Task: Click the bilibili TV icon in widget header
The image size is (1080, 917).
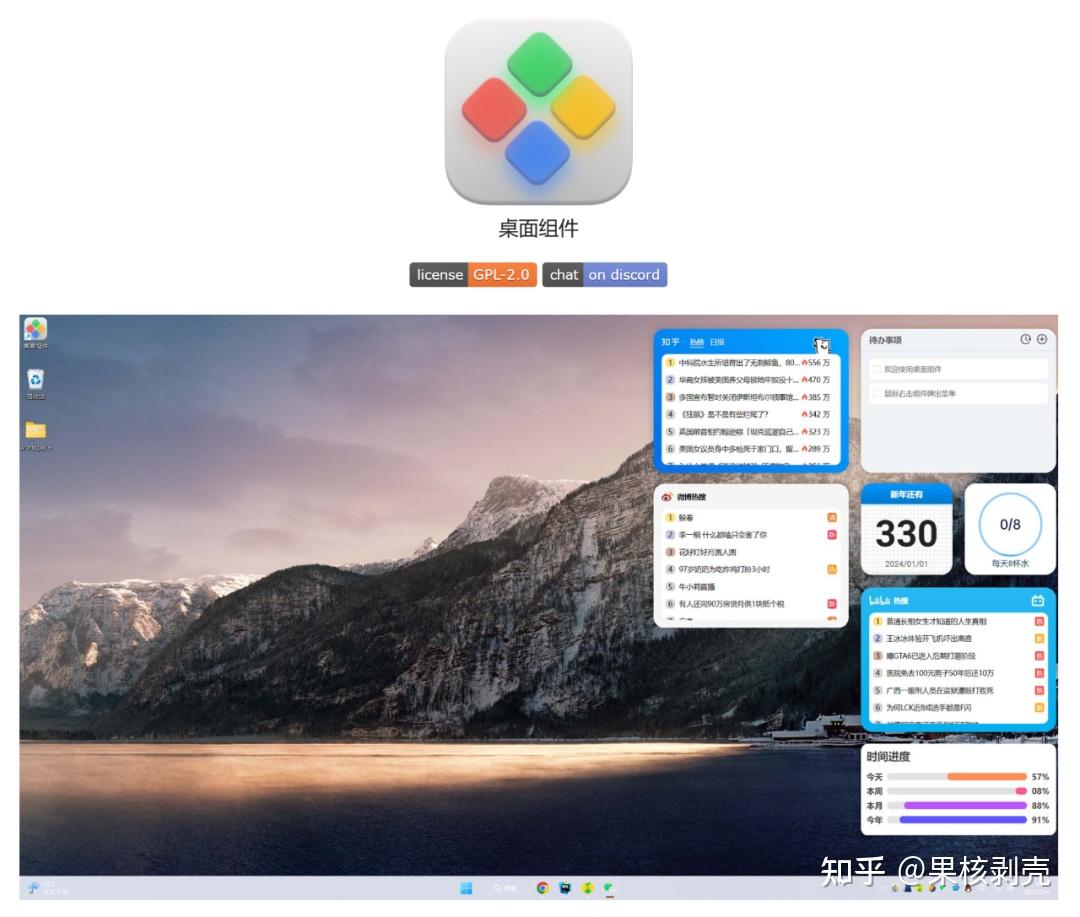Action: [1038, 600]
